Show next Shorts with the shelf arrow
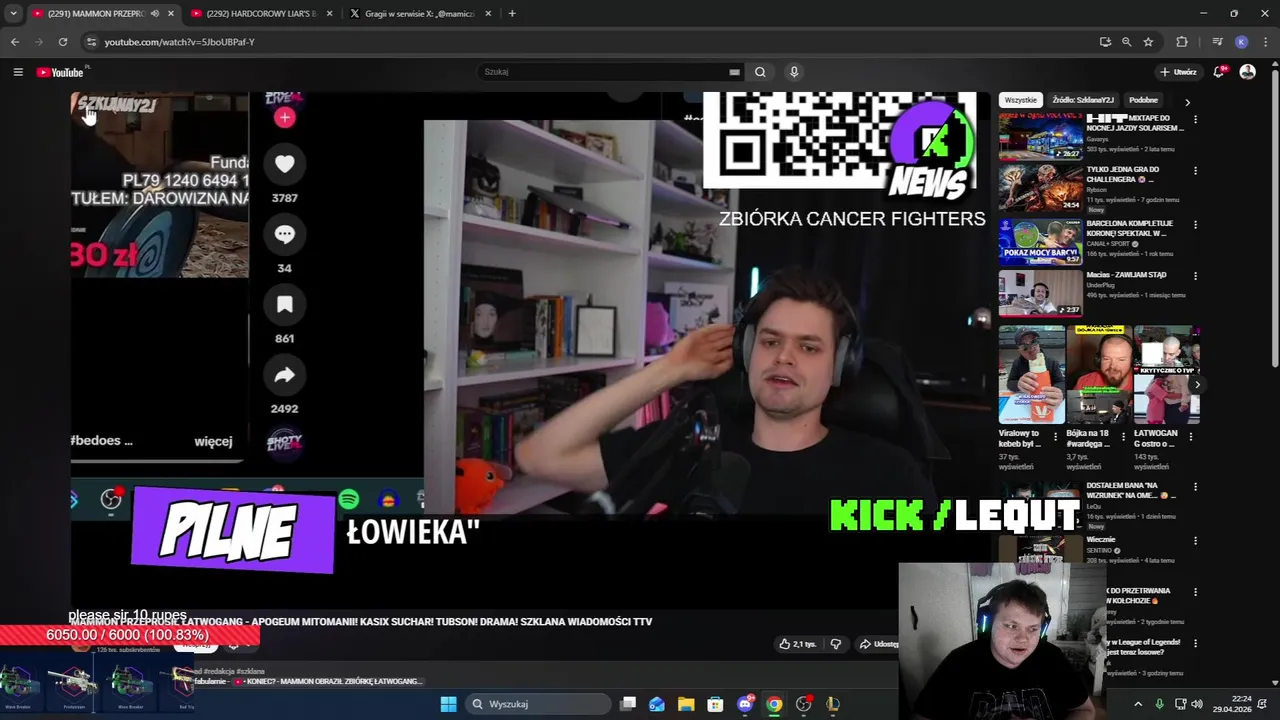 [x=1197, y=385]
